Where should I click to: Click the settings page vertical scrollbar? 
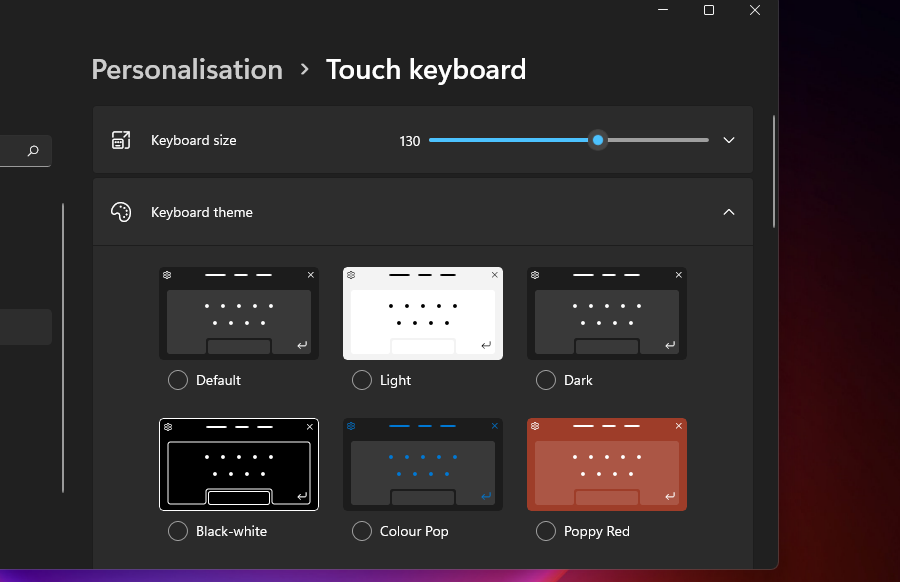click(x=774, y=172)
